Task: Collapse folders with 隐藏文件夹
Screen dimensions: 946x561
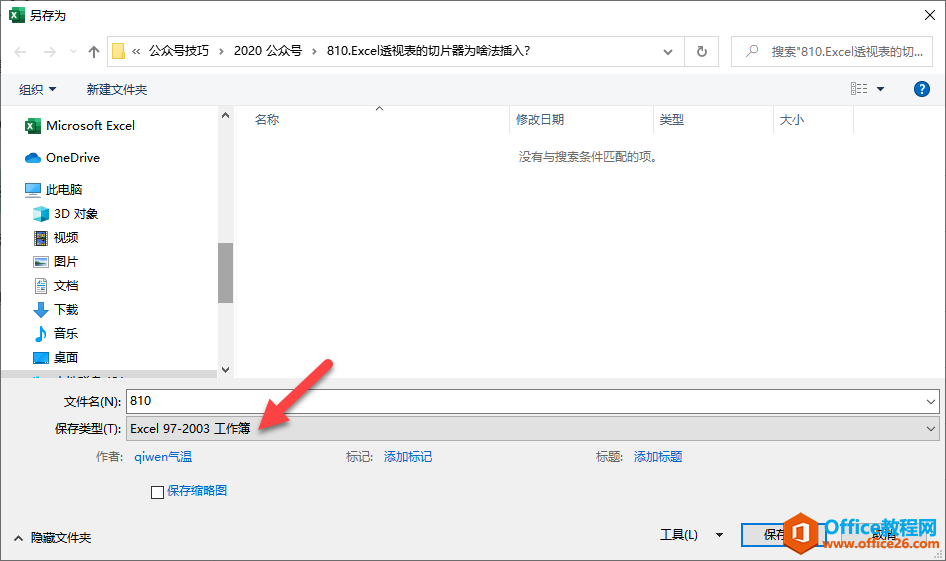Action: tap(52, 537)
